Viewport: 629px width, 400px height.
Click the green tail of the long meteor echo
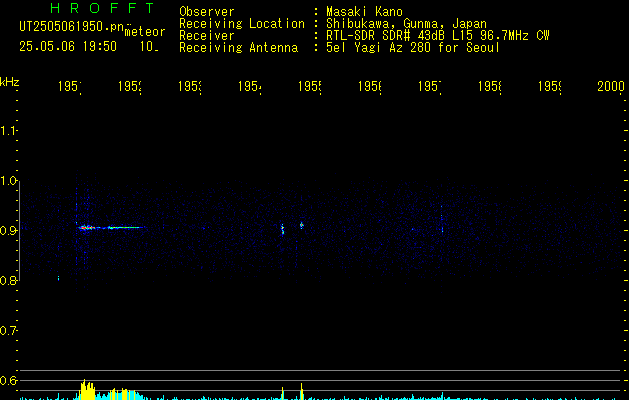124,227
